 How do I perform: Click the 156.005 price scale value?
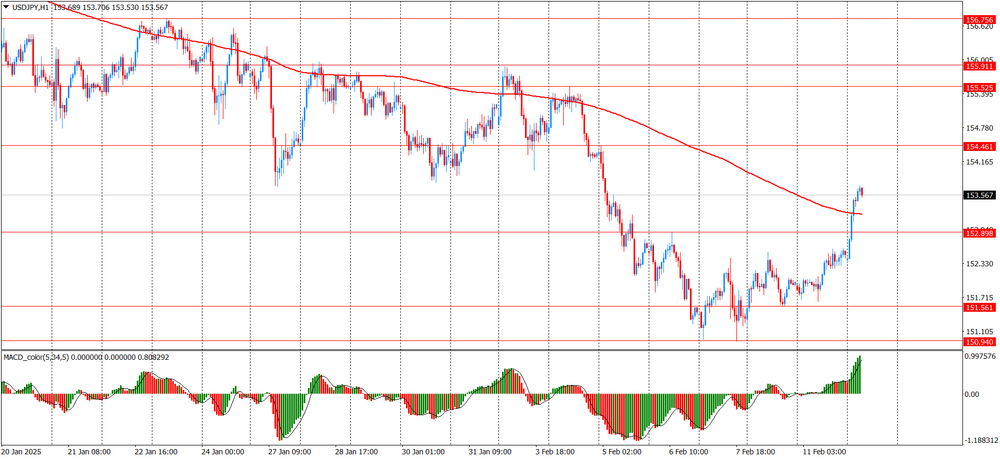[980, 59]
